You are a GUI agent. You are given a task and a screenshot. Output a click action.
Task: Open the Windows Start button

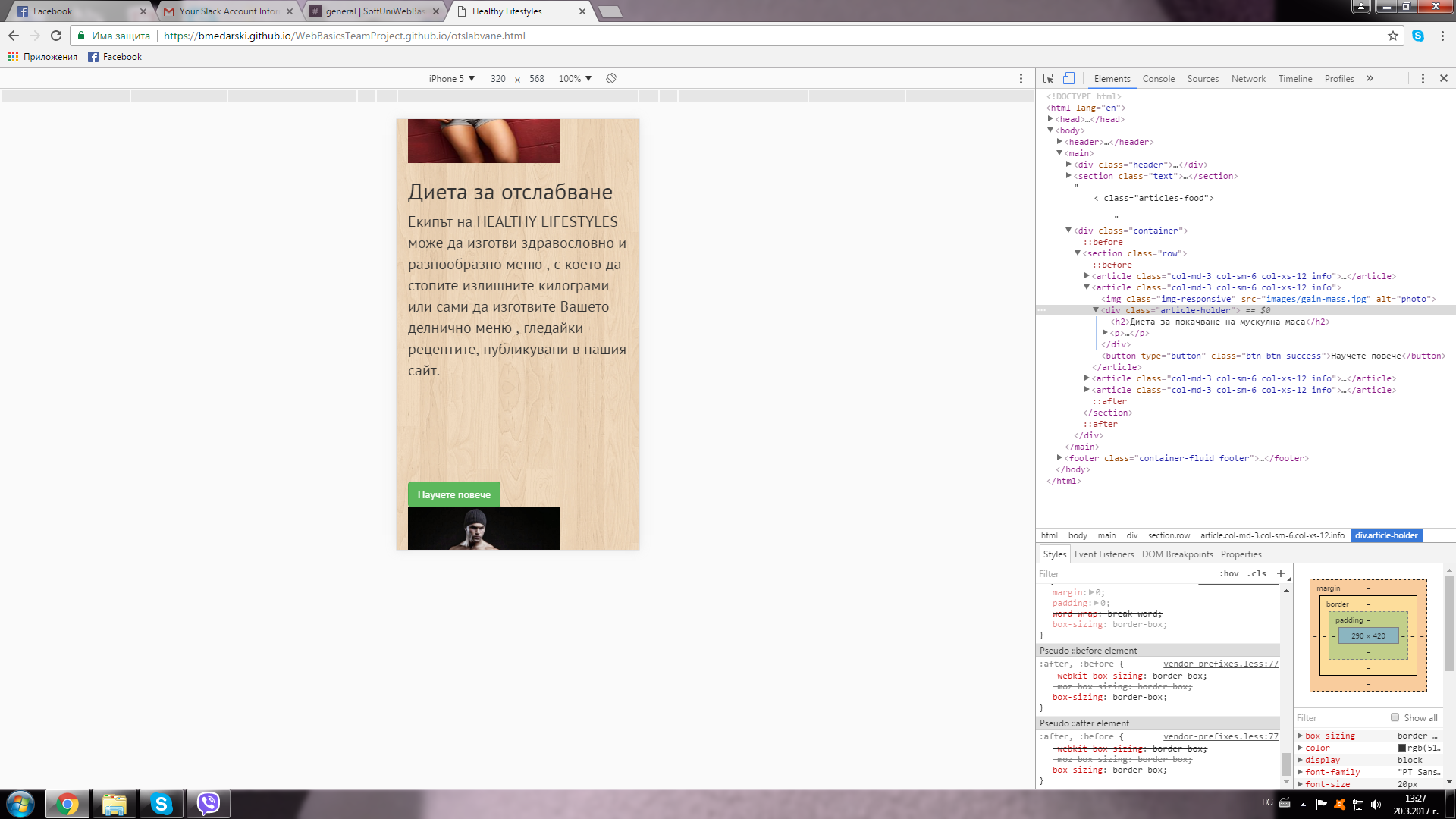(x=20, y=804)
